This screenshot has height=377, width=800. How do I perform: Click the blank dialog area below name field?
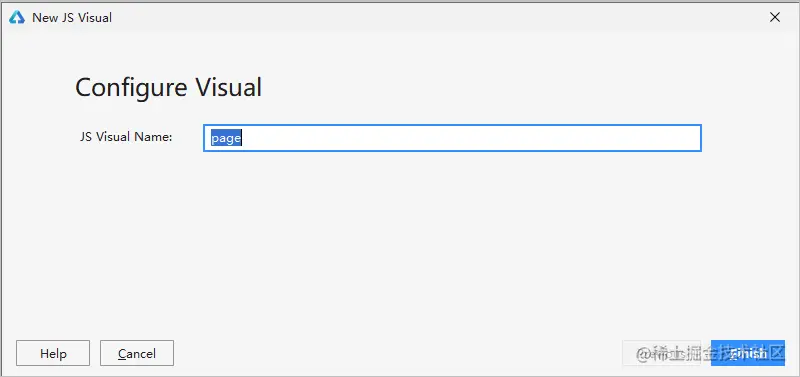(398, 240)
